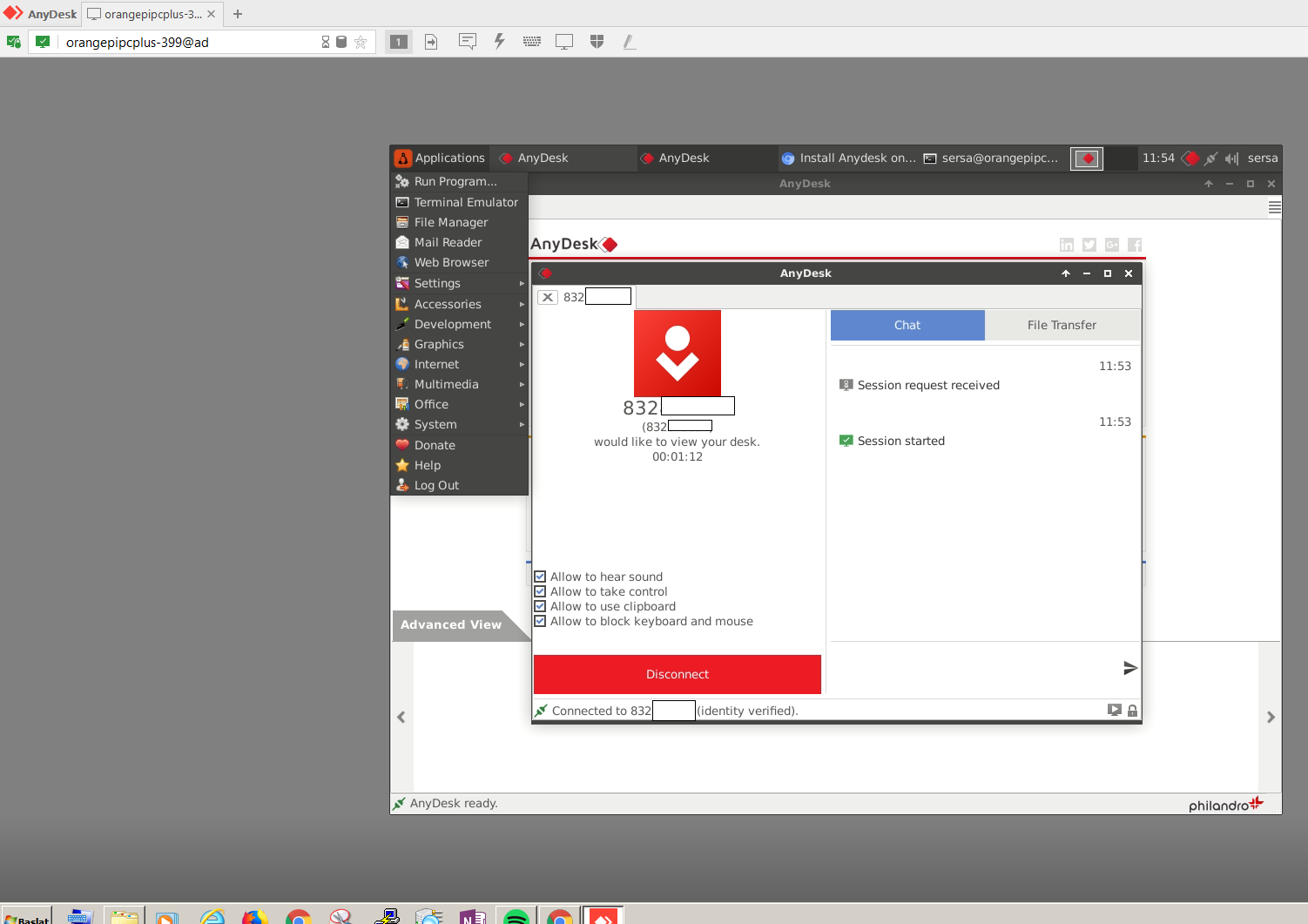Switch to the File Transfer tab
The height and width of the screenshot is (924, 1308).
[1062, 325]
